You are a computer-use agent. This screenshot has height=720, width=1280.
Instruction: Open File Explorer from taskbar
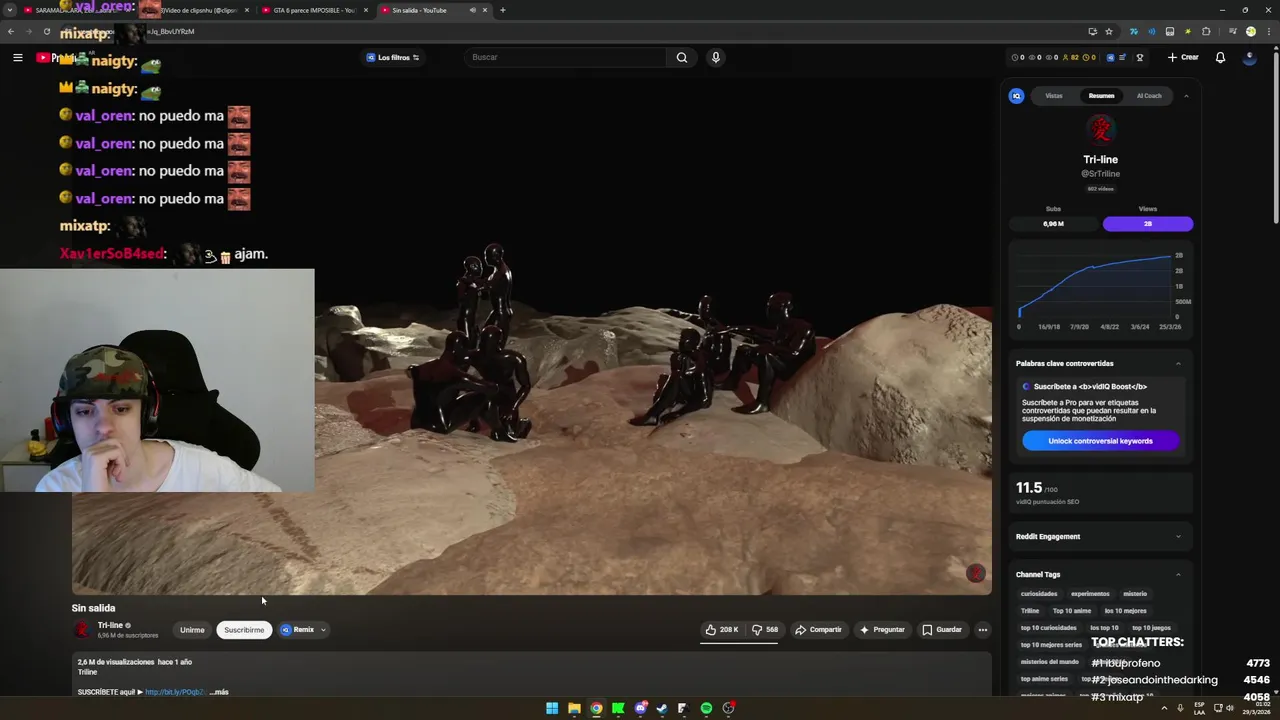pyautogui.click(x=574, y=708)
